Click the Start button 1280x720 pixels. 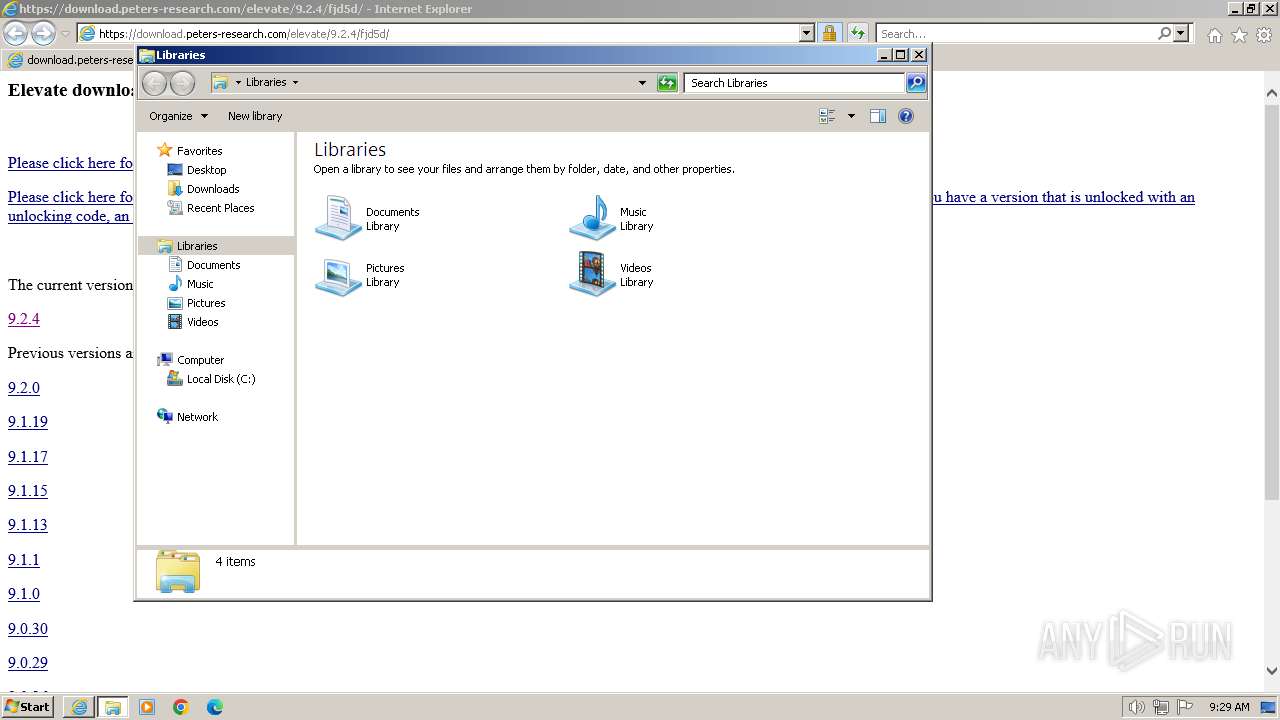28,707
